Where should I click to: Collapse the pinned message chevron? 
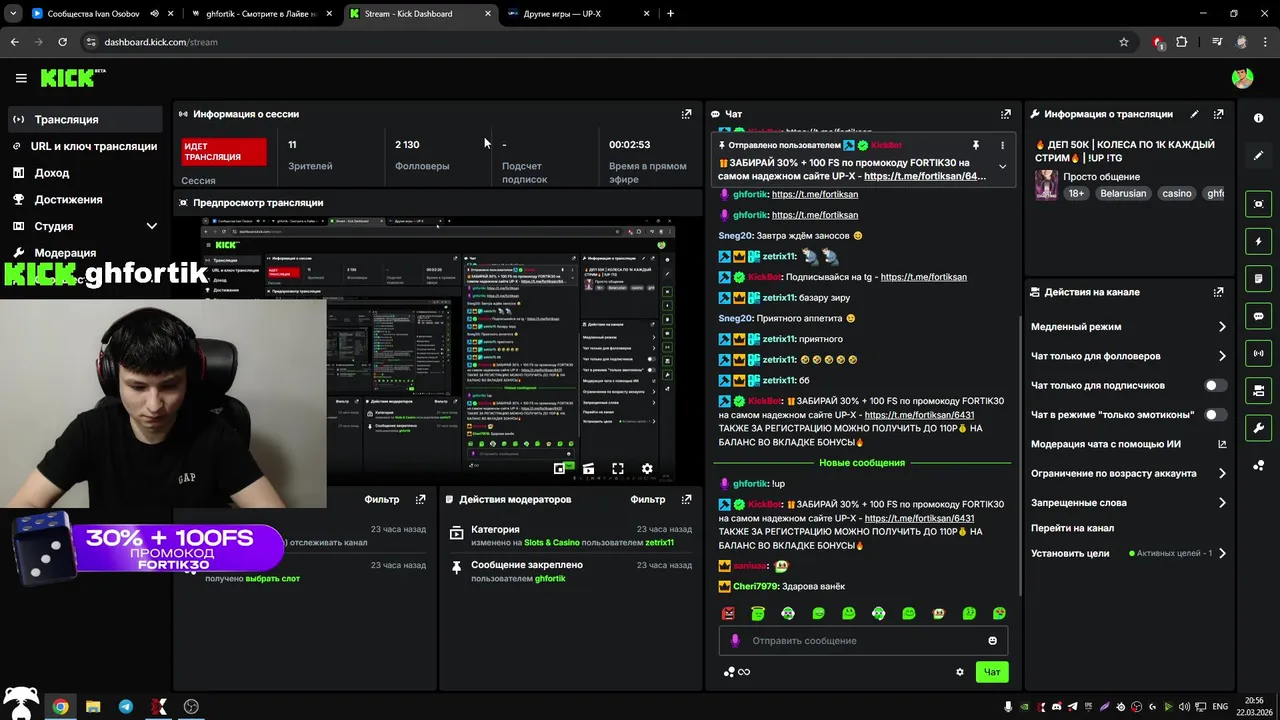(1002, 167)
